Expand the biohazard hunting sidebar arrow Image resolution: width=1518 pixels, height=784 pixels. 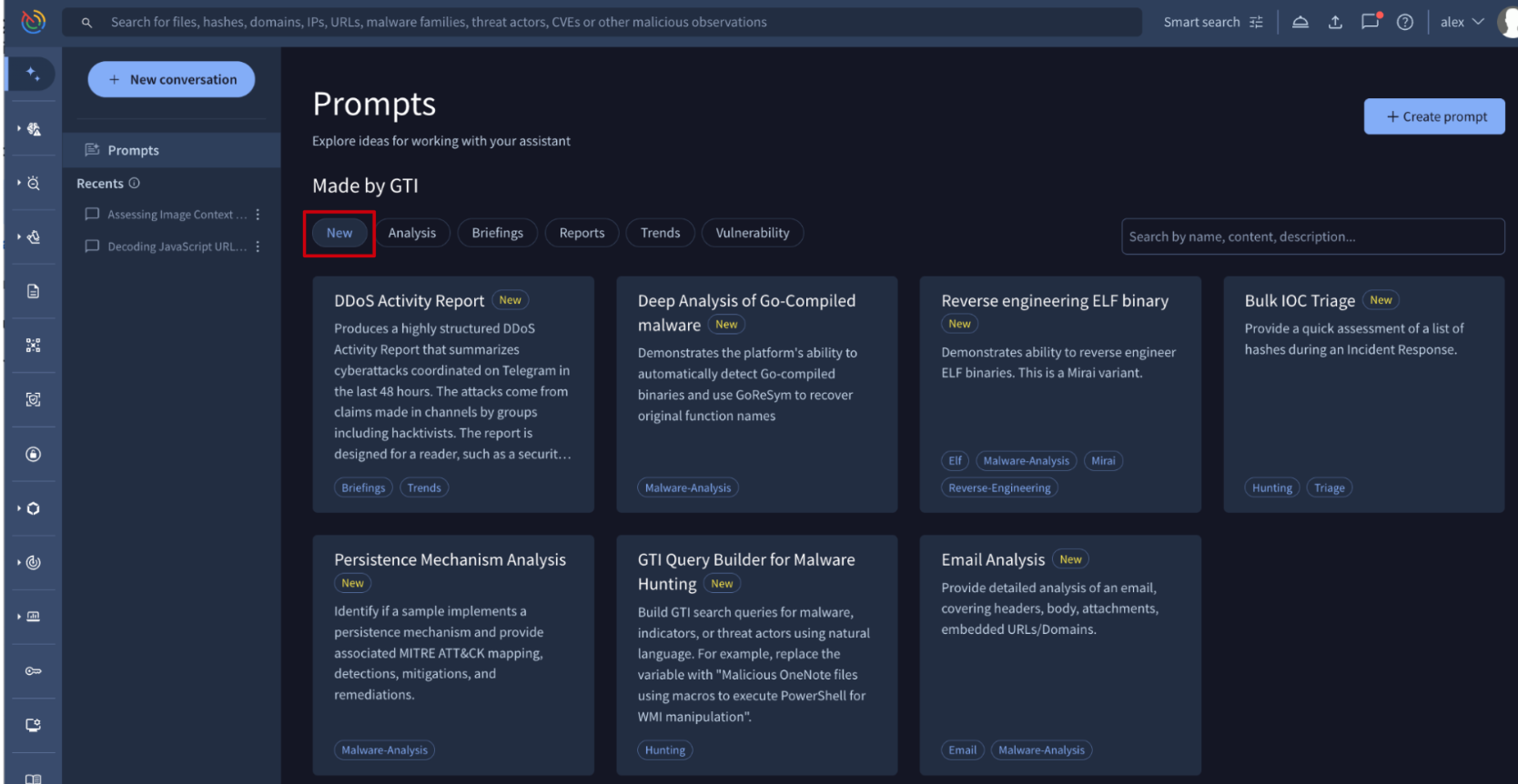(x=18, y=237)
